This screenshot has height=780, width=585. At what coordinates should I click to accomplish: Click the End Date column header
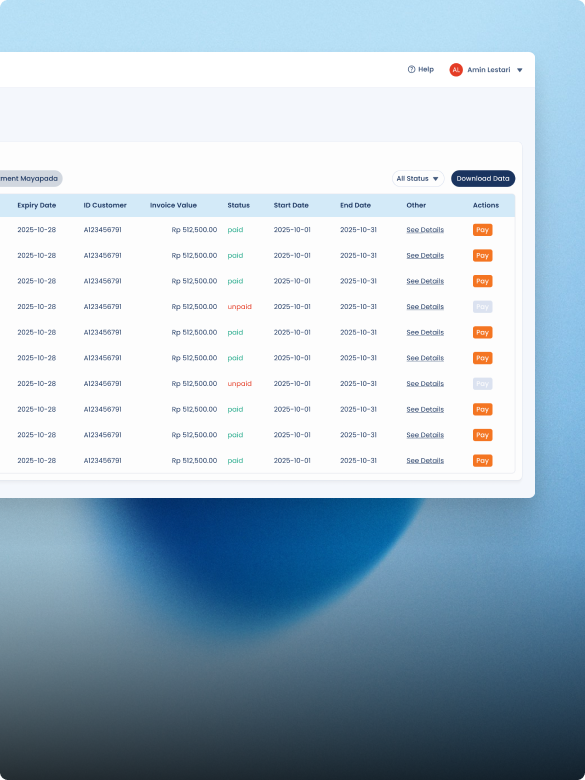[x=355, y=205]
